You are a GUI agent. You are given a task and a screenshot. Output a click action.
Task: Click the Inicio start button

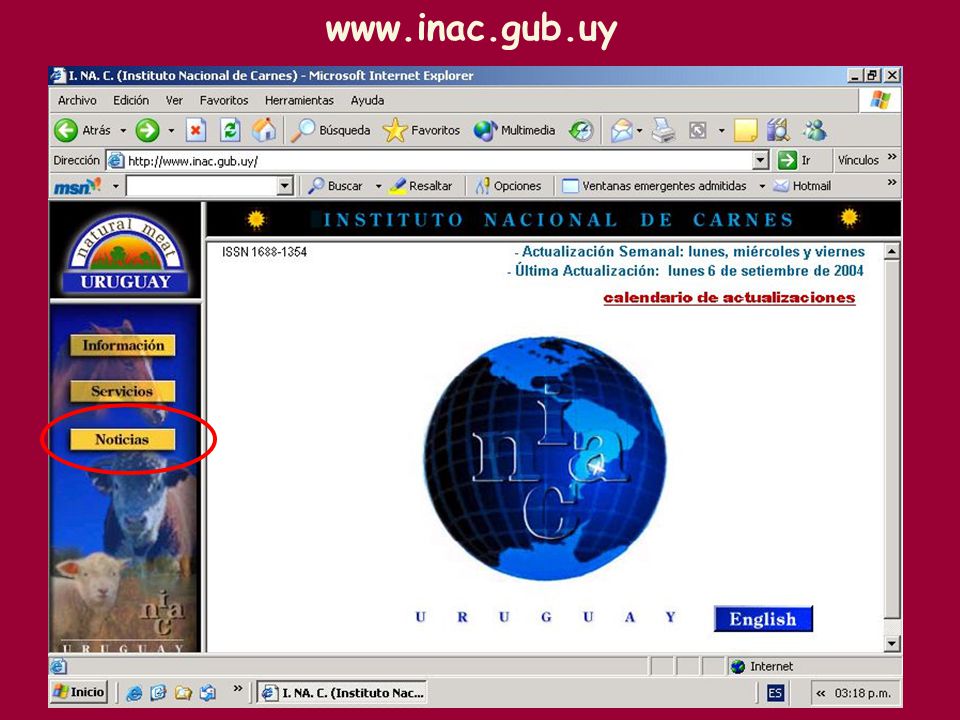tap(79, 692)
